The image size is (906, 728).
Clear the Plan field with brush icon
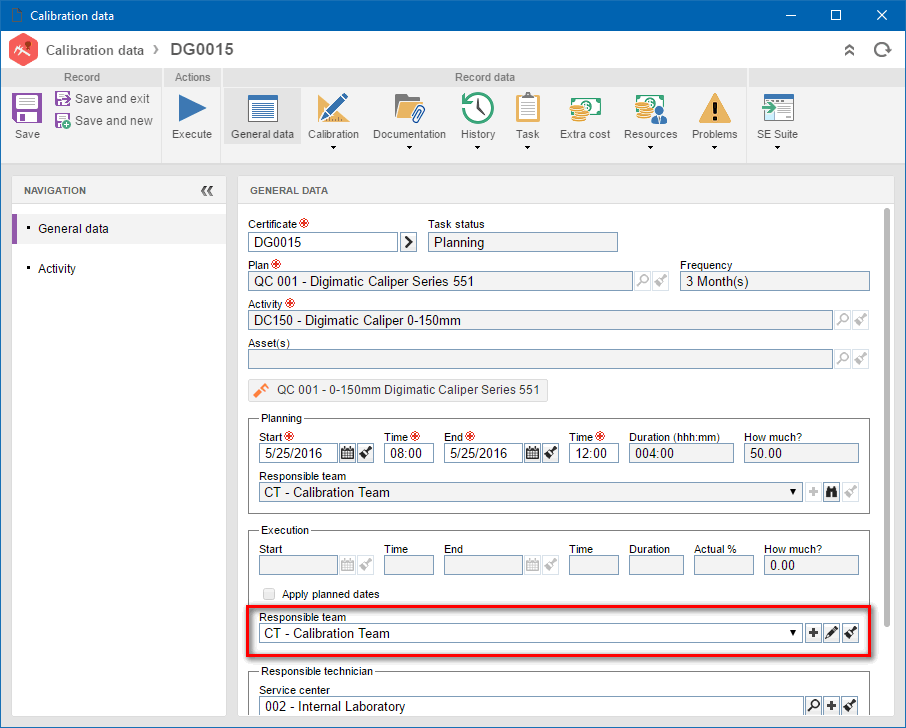click(660, 281)
